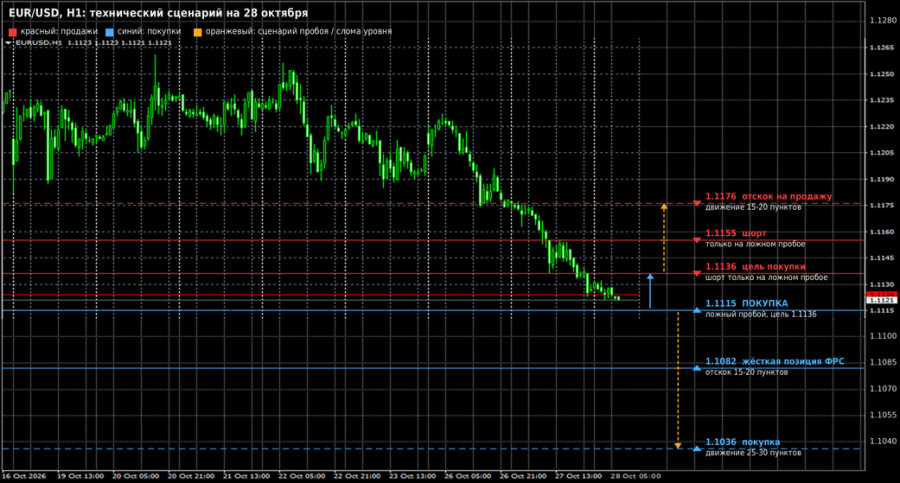Click the red price tag above 1.1121

pyautogui.click(x=881, y=294)
